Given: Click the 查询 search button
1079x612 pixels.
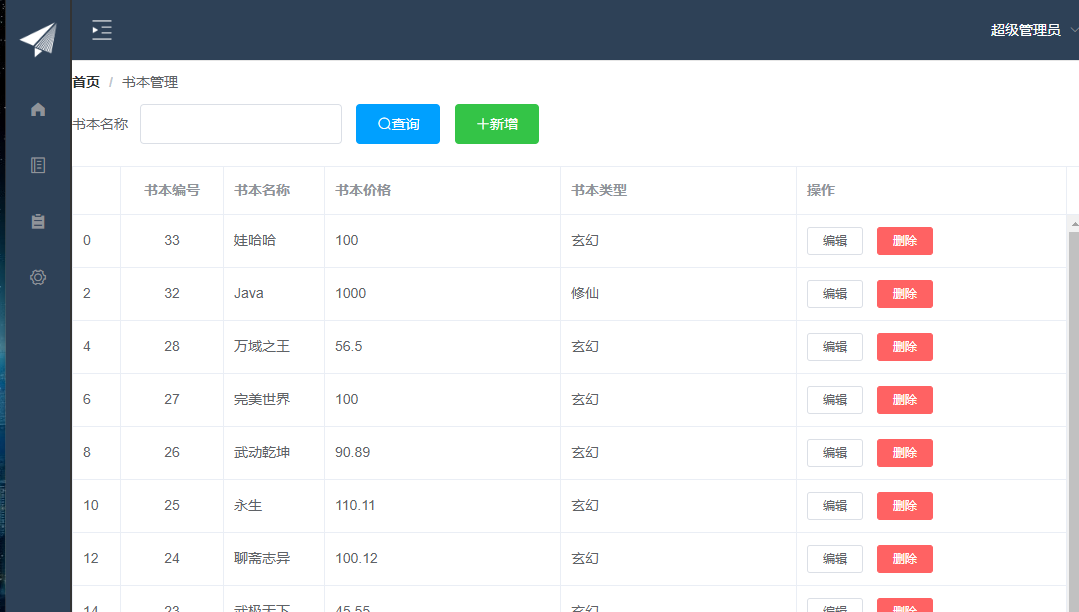Looking at the screenshot, I should pyautogui.click(x=398, y=124).
